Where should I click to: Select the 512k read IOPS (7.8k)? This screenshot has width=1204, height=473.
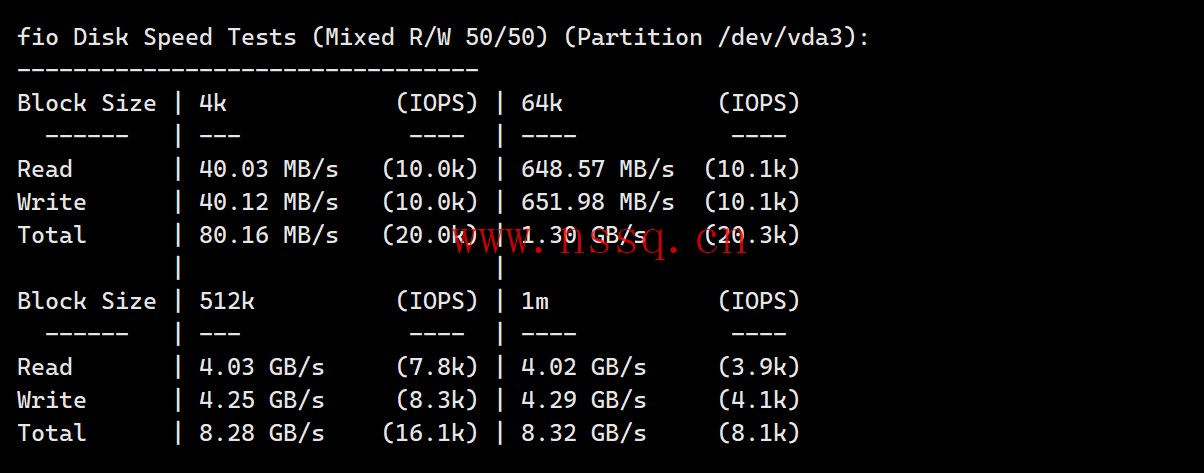coord(438,367)
